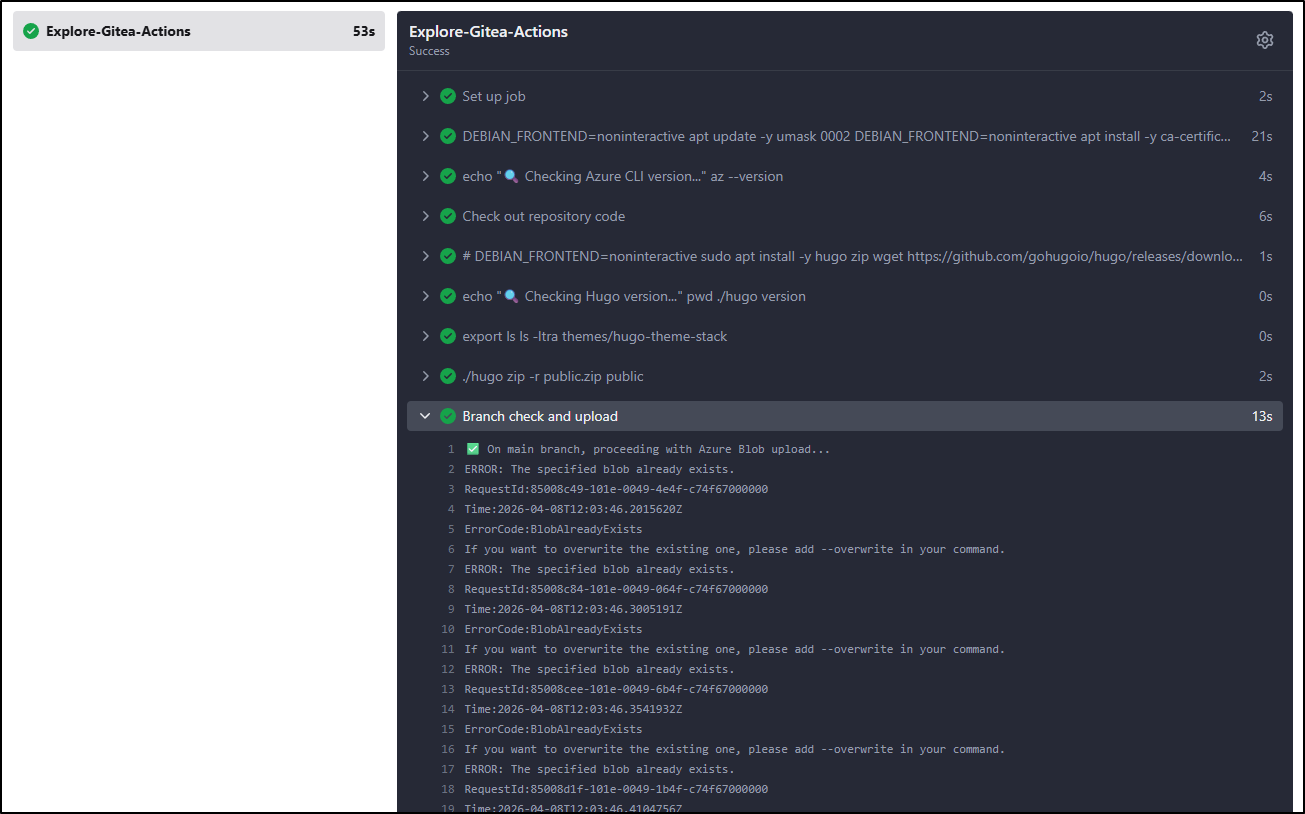This screenshot has width=1305, height=814.
Task: Click success status icon for Check out repository code
Action: tap(448, 216)
